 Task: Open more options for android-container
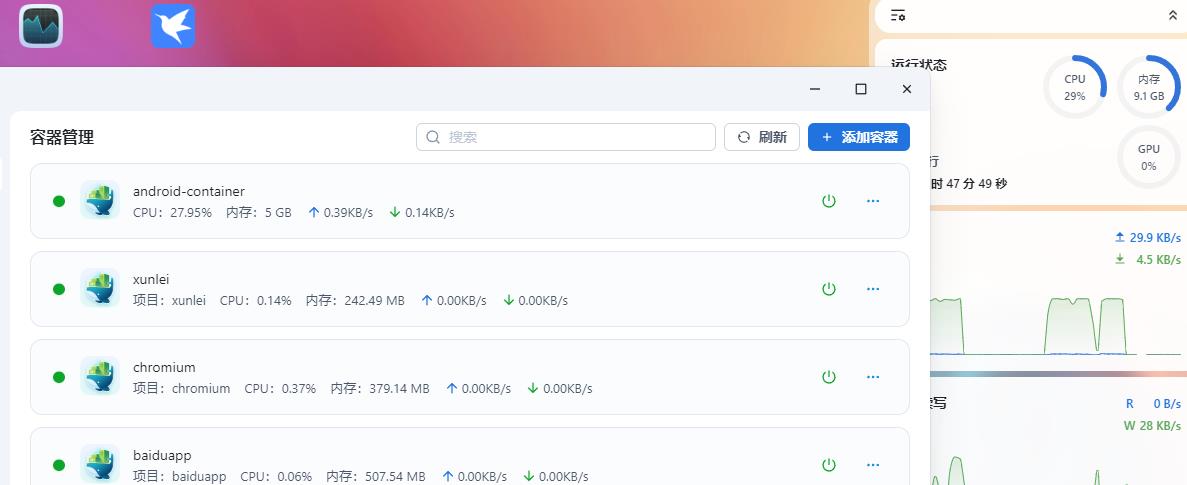(x=873, y=201)
